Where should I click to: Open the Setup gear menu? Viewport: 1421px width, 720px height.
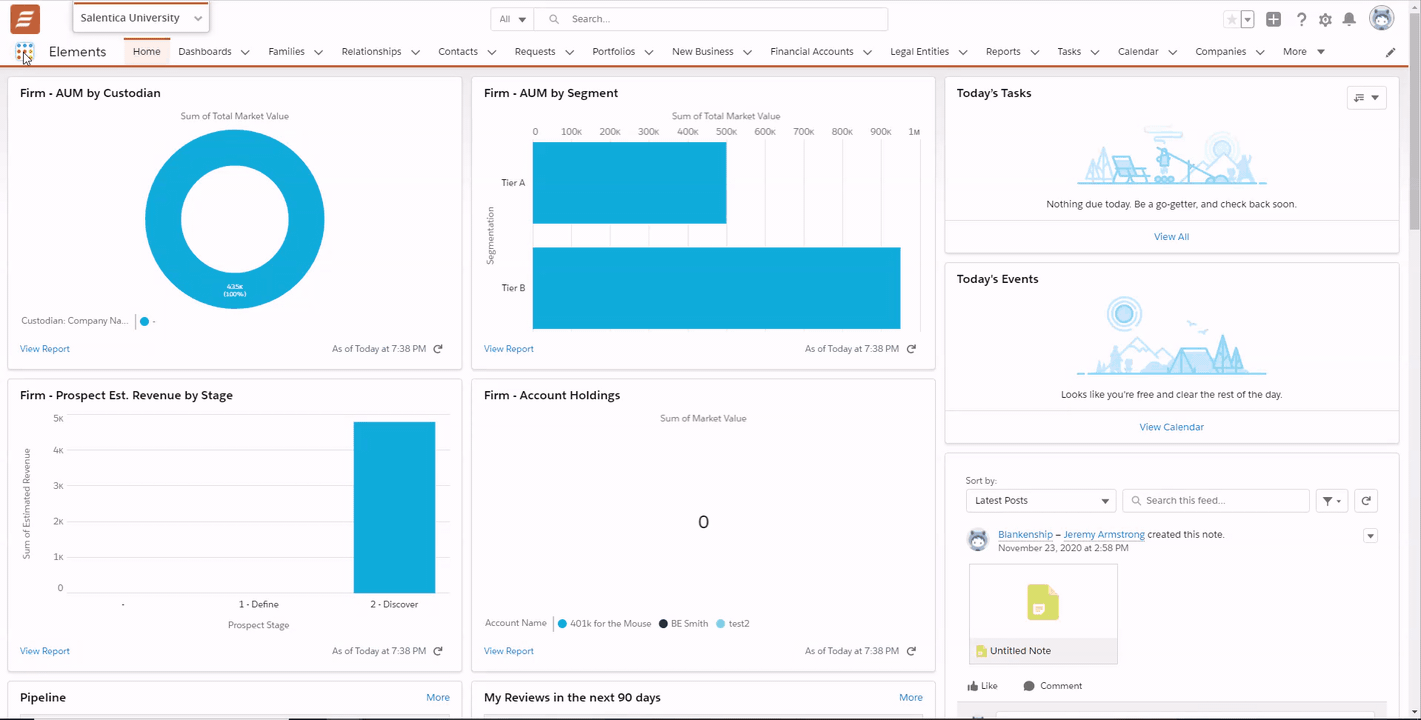click(x=1325, y=19)
